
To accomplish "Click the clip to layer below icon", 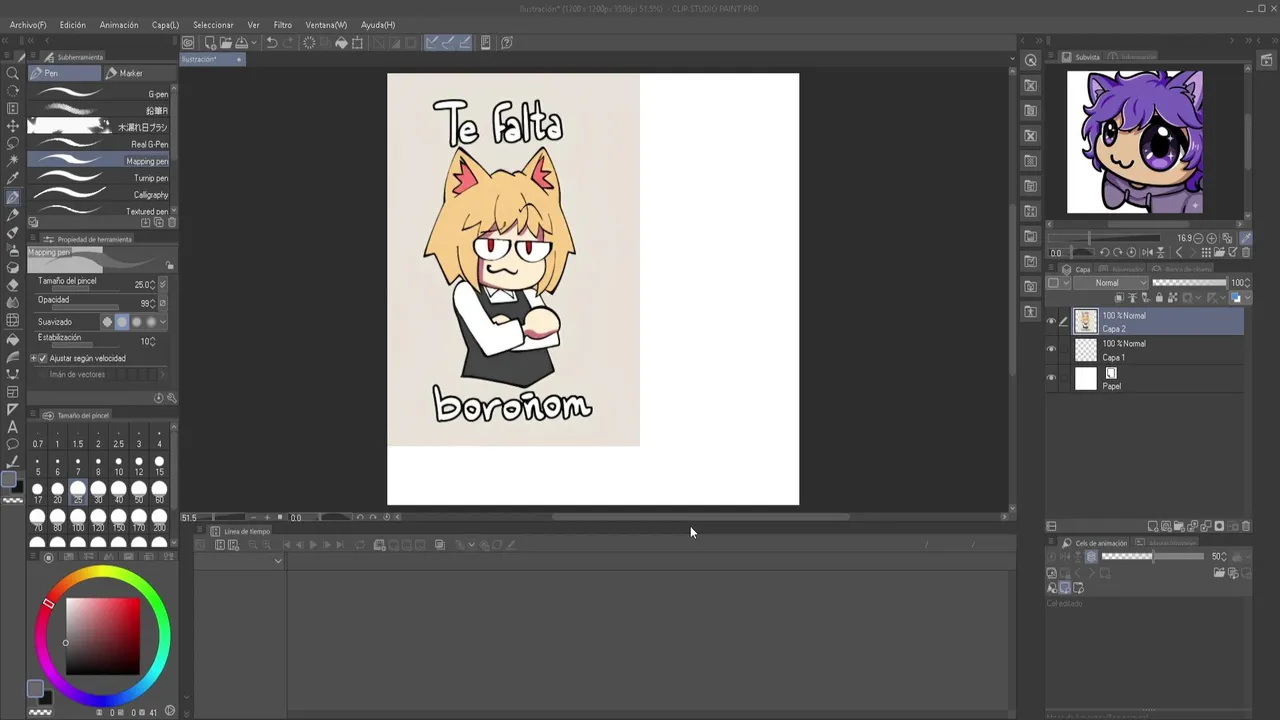I will (x=1119, y=297).
